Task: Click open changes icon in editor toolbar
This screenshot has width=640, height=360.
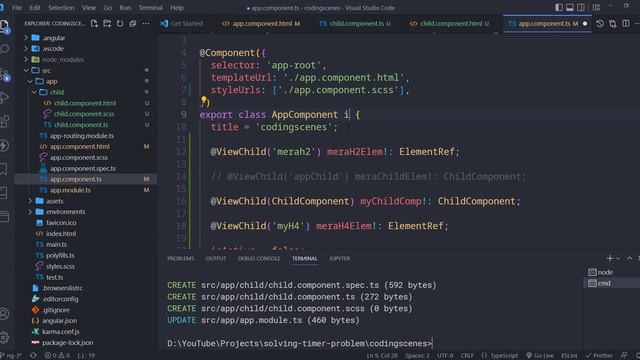Action: [x=613, y=24]
